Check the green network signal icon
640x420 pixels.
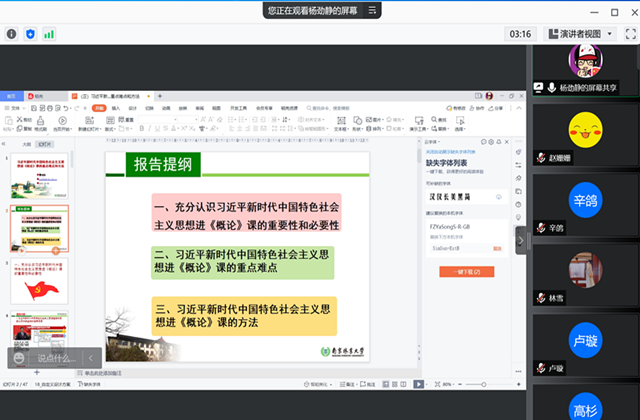coord(48,34)
